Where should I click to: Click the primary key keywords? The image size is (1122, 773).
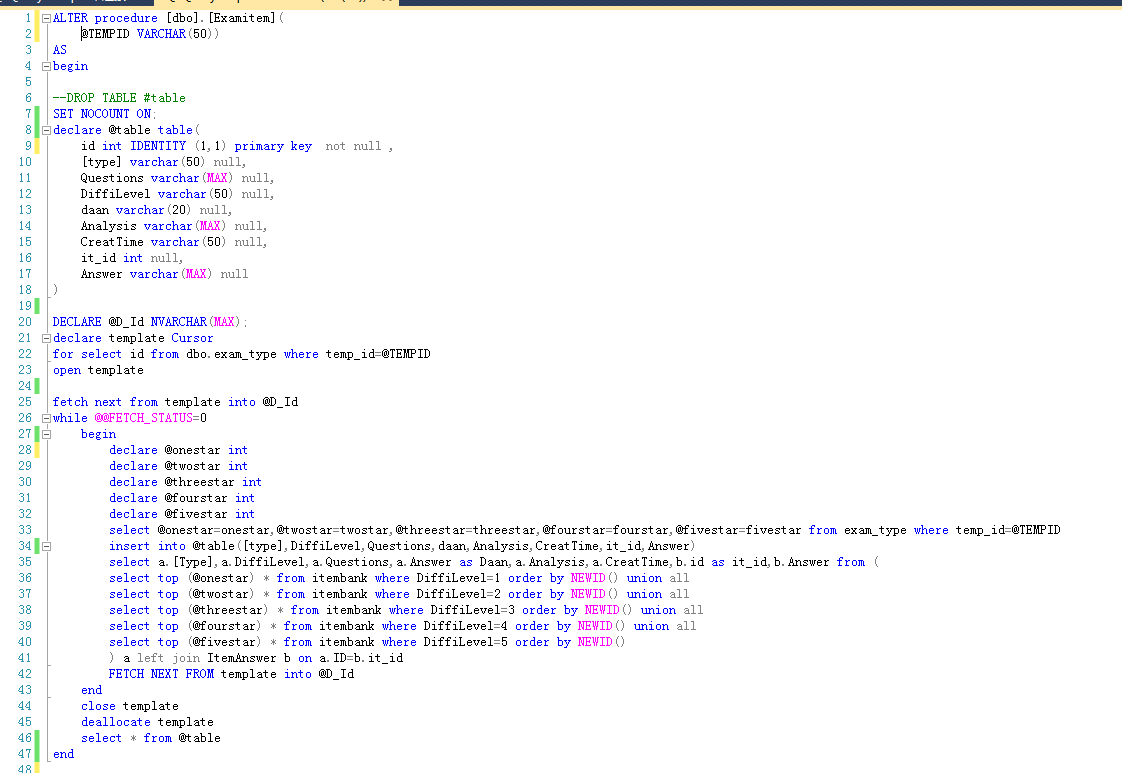pos(273,146)
